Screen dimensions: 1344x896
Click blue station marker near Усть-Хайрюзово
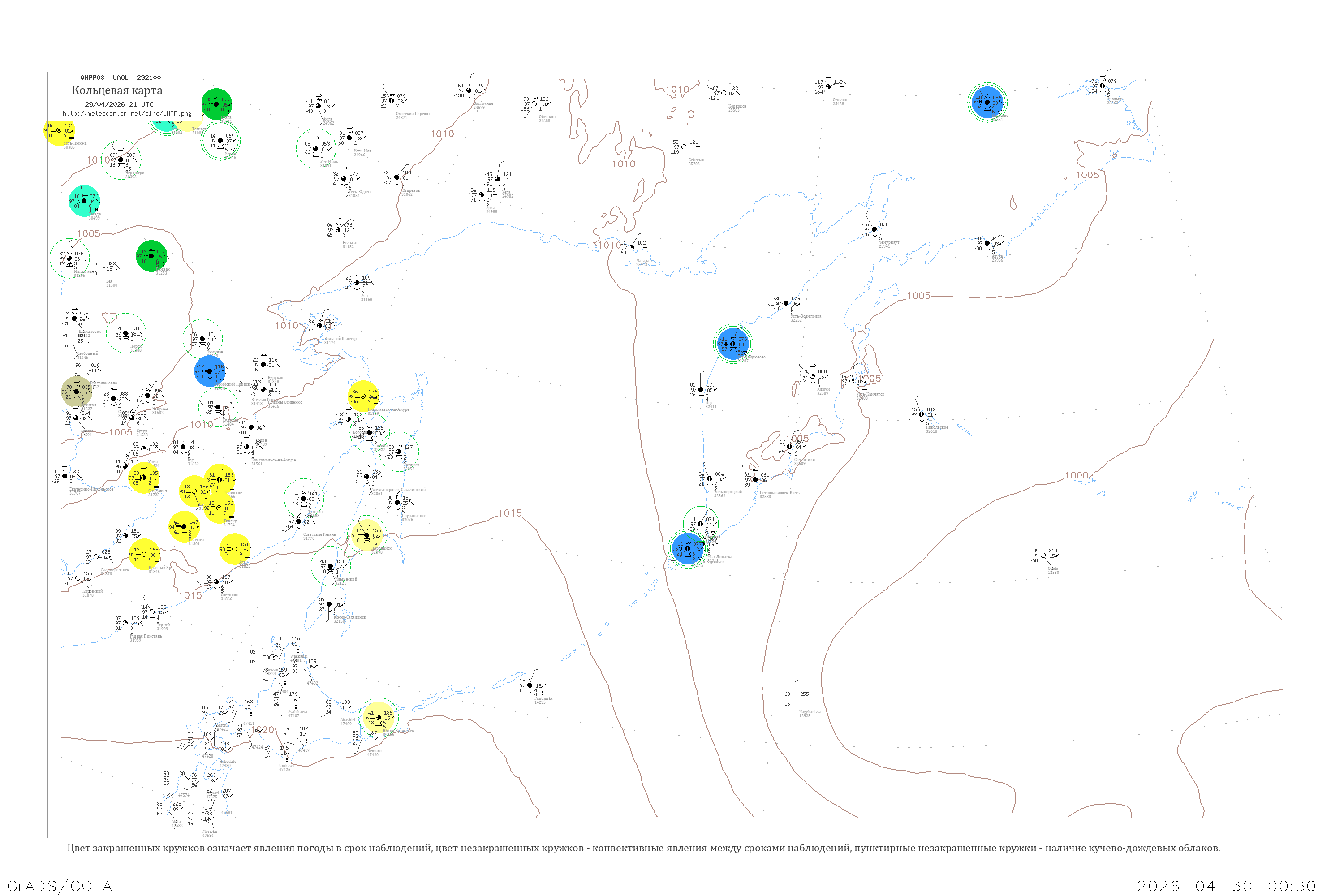tap(733, 344)
